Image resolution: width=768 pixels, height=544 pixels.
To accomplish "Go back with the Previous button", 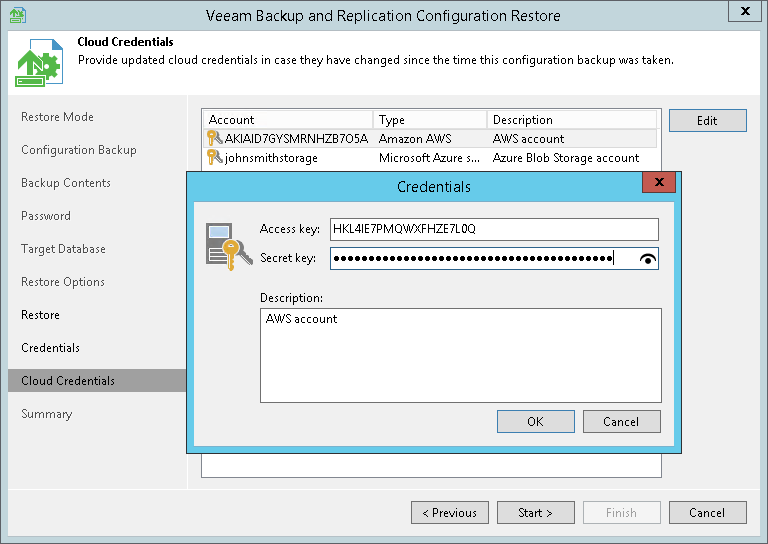I will click(x=449, y=513).
